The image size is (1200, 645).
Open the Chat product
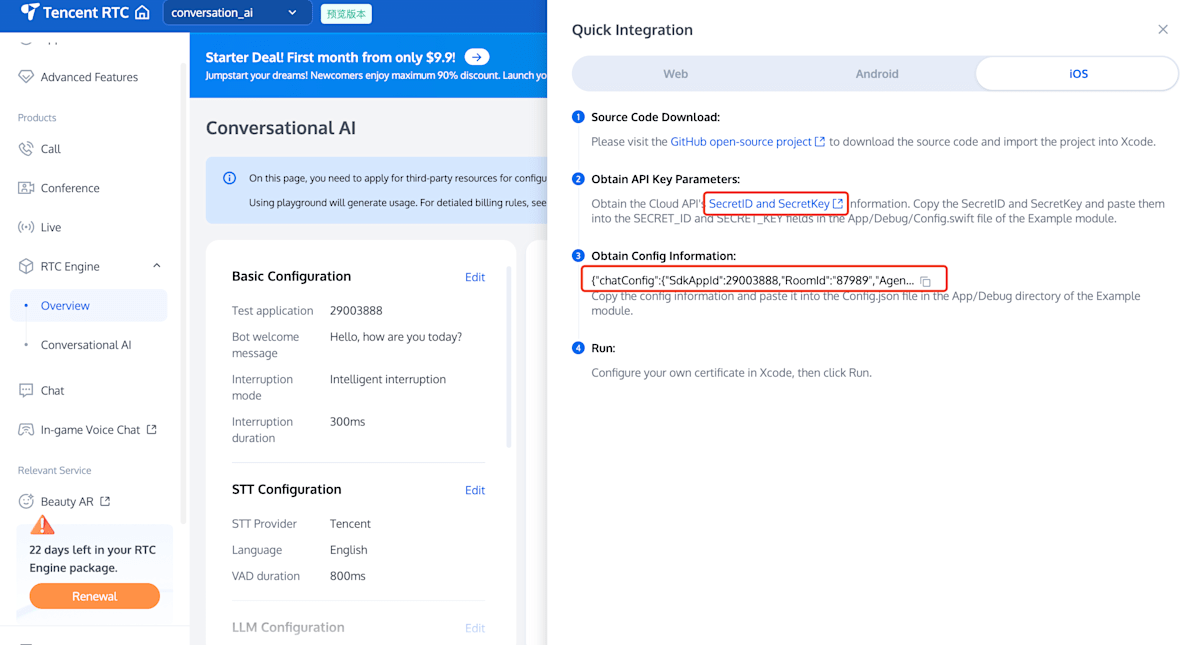click(x=53, y=391)
